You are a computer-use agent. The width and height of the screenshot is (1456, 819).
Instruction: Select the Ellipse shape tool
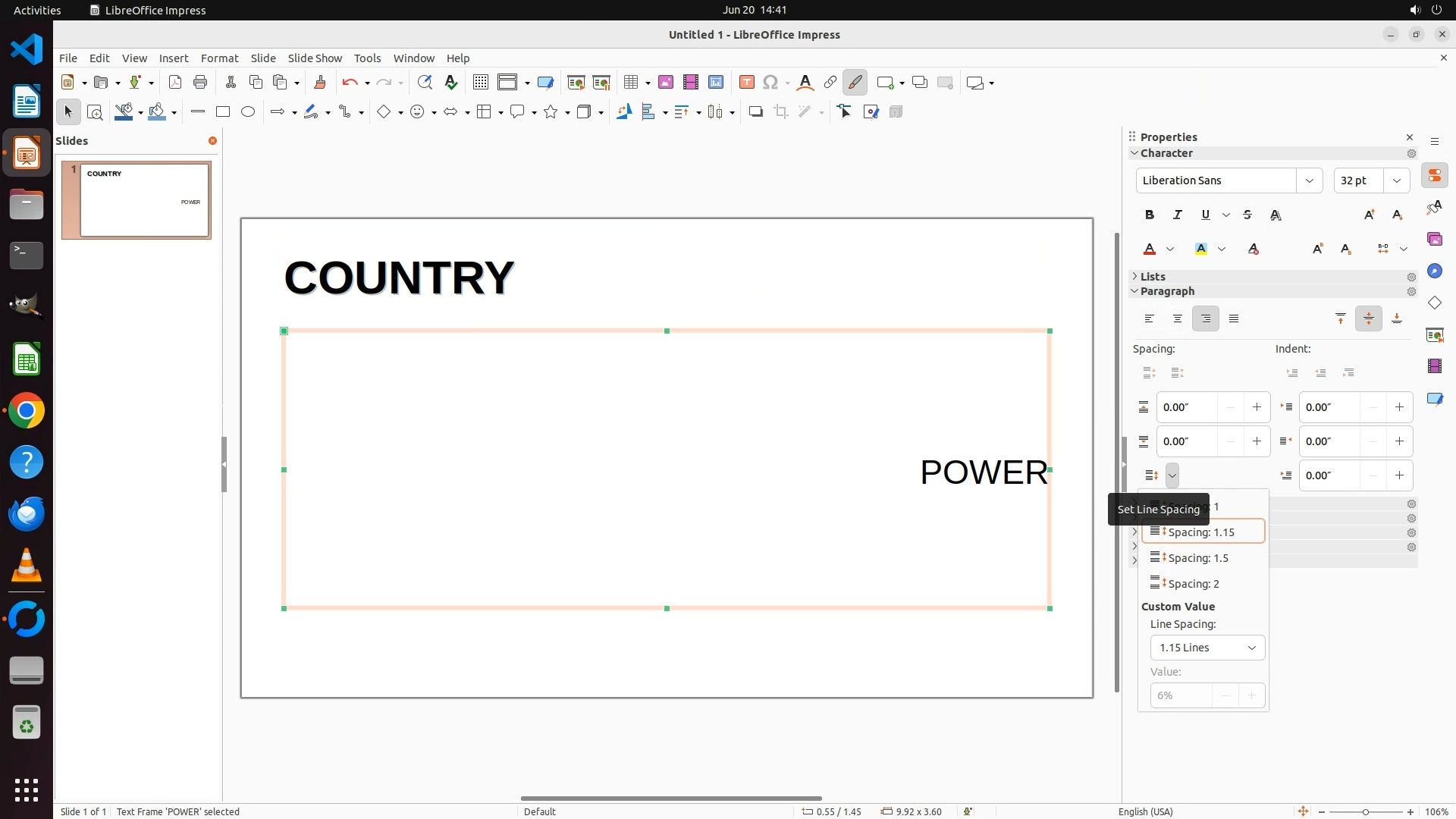248,112
